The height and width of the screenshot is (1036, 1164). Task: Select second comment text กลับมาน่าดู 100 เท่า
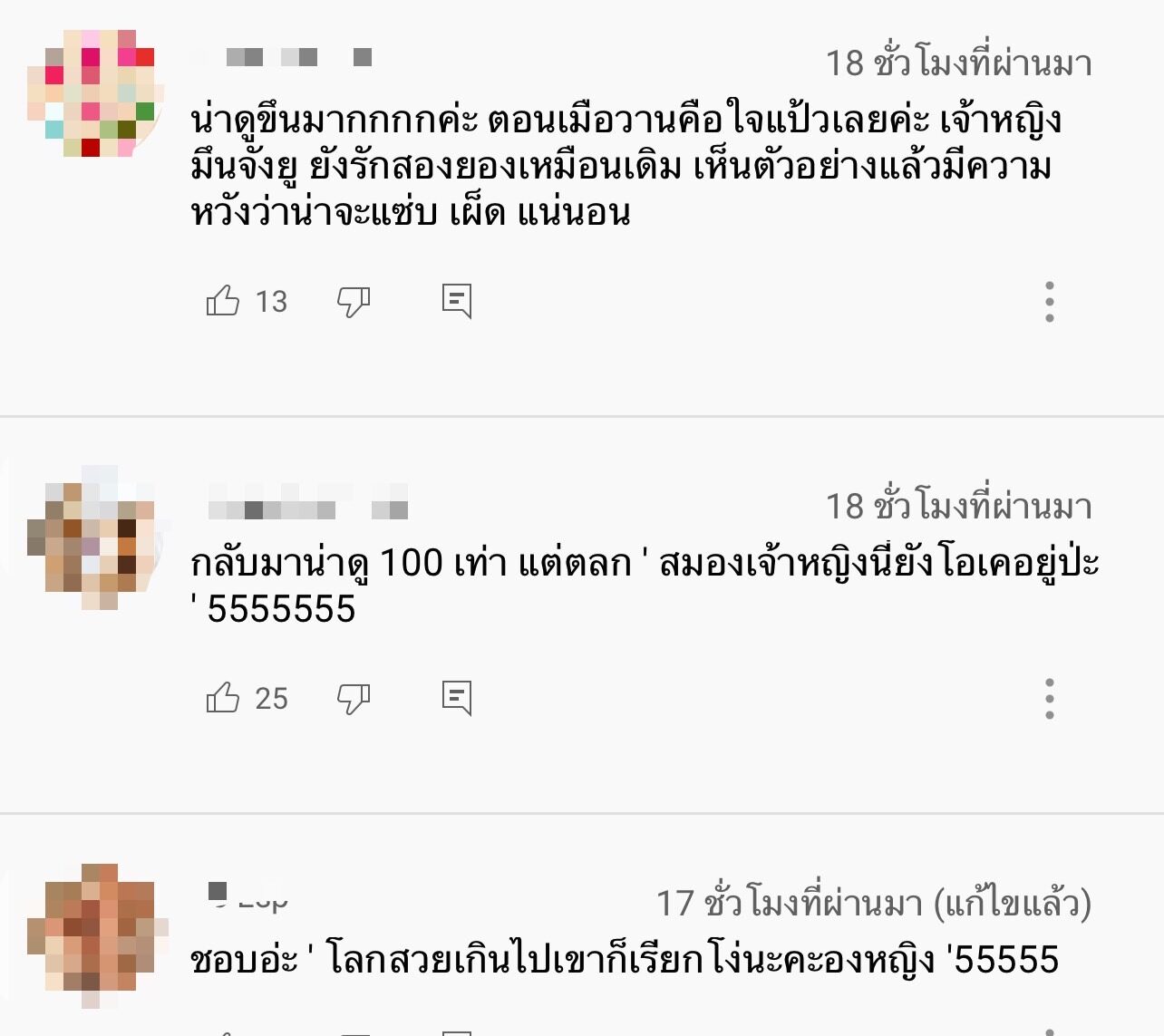click(645, 586)
